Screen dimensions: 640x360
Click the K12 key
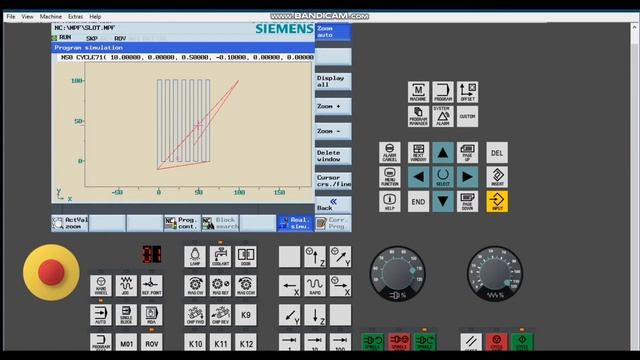click(246, 342)
